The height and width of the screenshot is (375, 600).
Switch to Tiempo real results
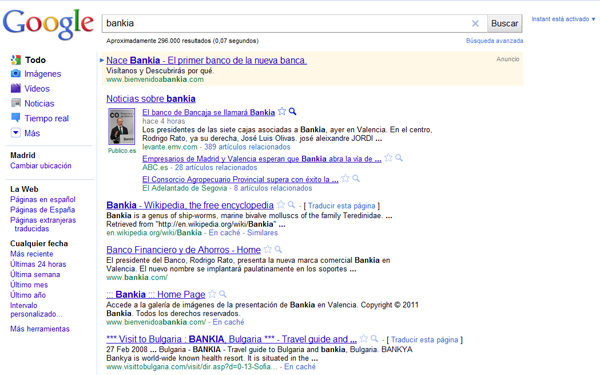[47, 119]
